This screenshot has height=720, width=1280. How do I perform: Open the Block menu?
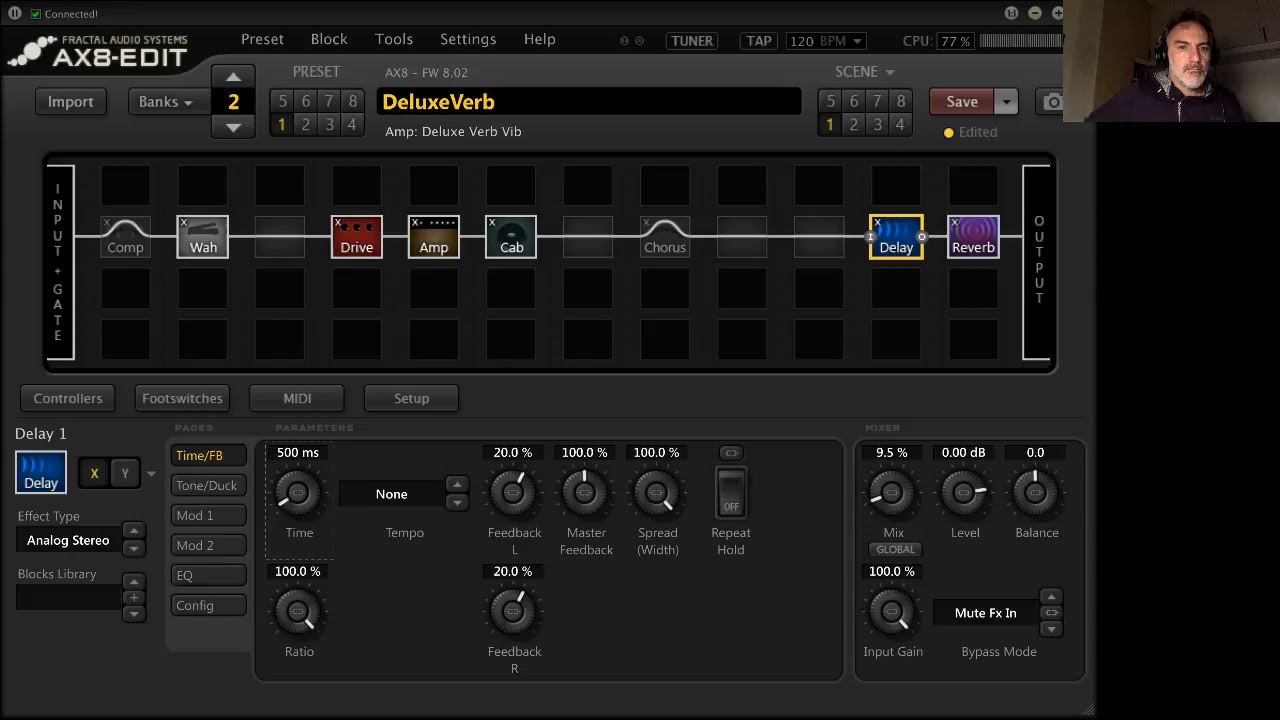click(329, 39)
